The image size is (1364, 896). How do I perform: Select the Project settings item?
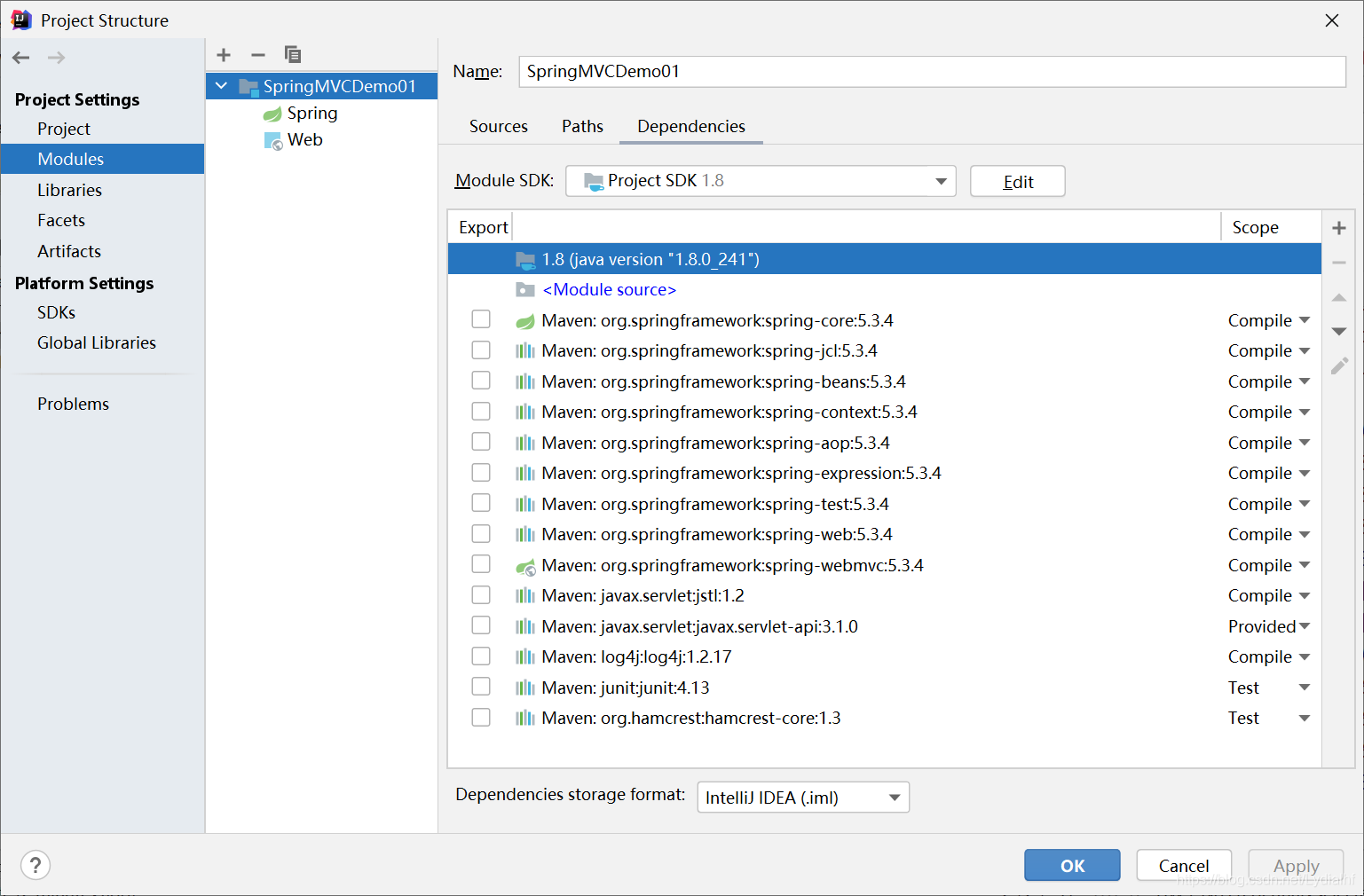pos(64,129)
